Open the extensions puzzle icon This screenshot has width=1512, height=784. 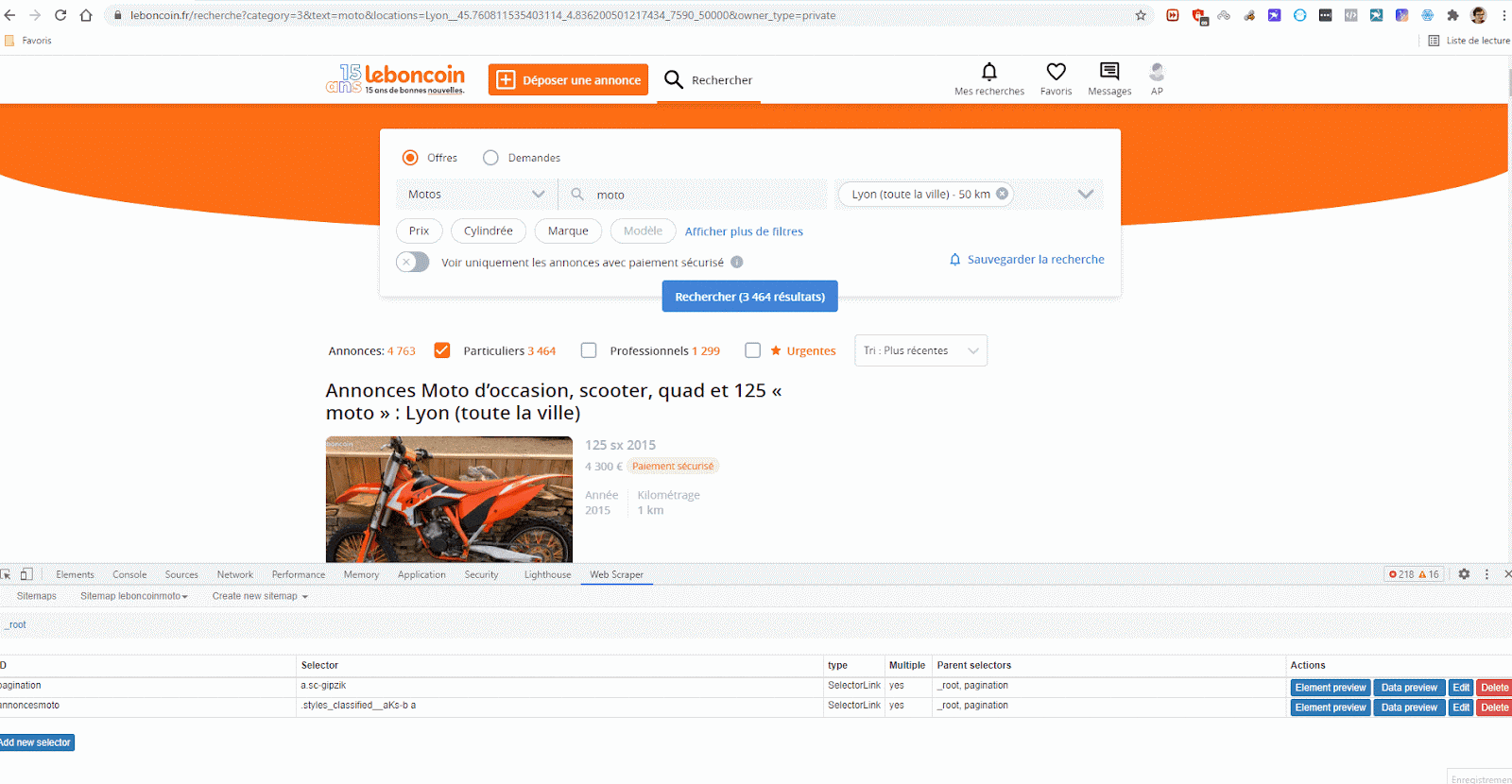click(x=1452, y=15)
